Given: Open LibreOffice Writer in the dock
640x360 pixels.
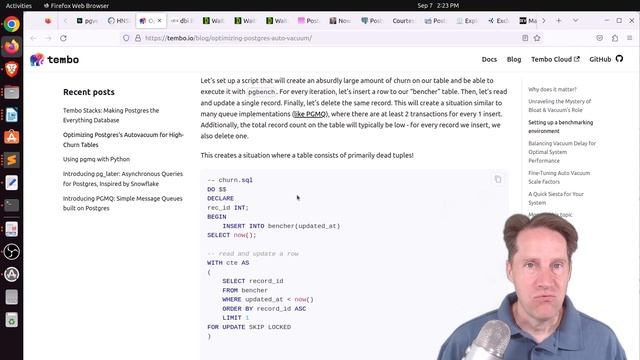Looking at the screenshot, I should tap(11, 115).
